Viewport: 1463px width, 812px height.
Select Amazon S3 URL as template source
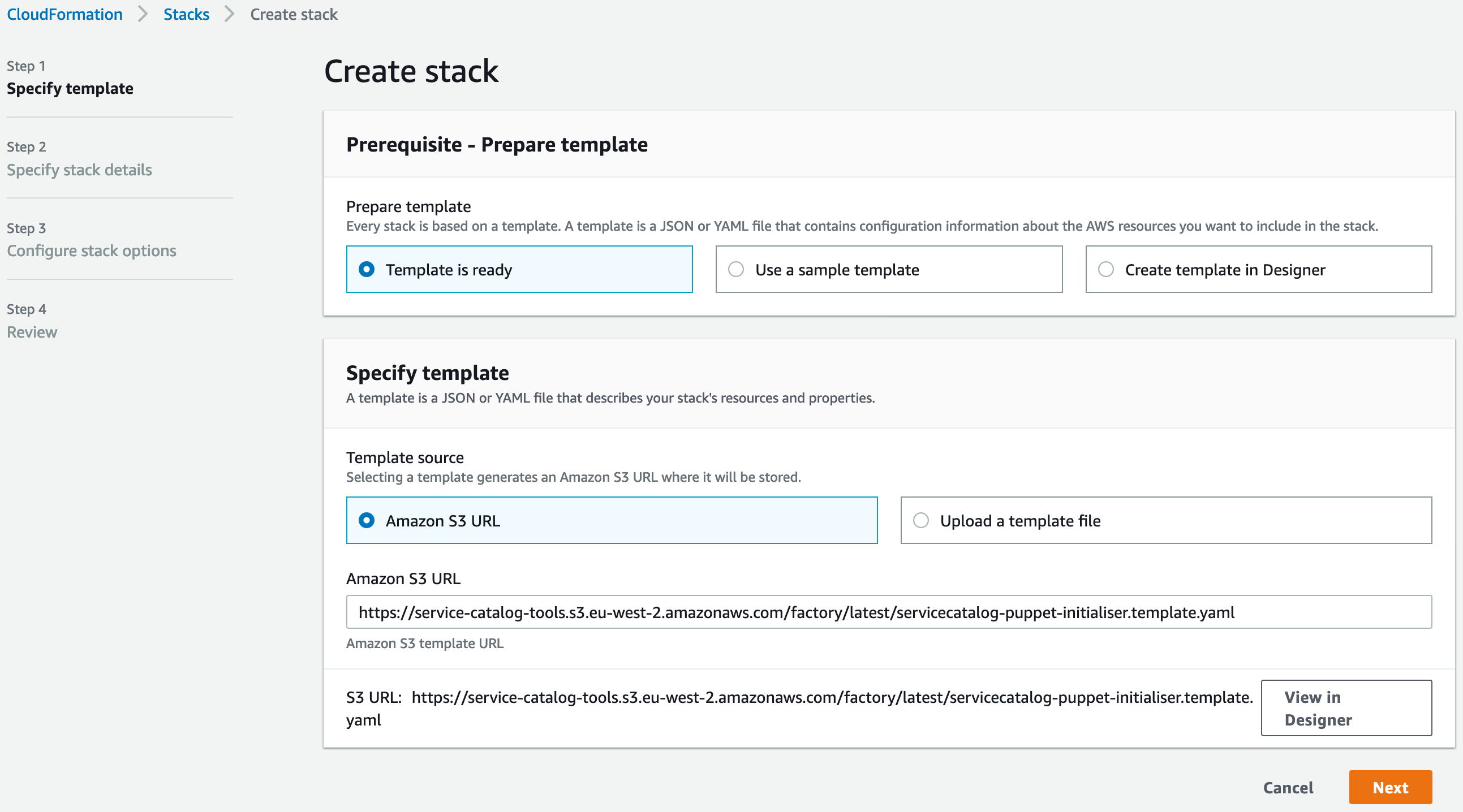click(612, 520)
